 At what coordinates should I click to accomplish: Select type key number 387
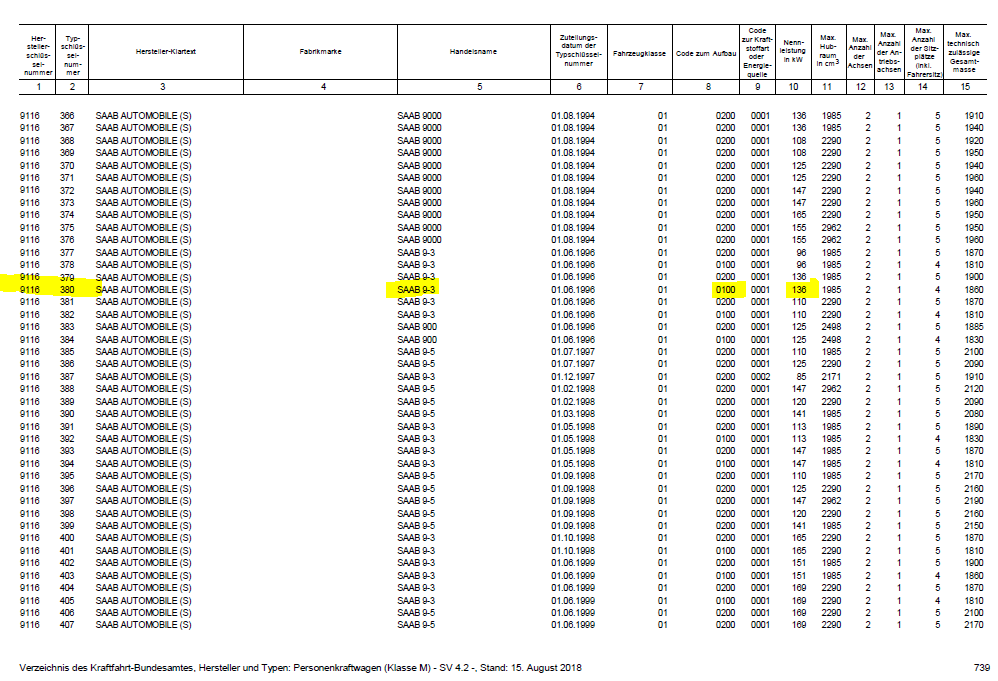pos(67,377)
